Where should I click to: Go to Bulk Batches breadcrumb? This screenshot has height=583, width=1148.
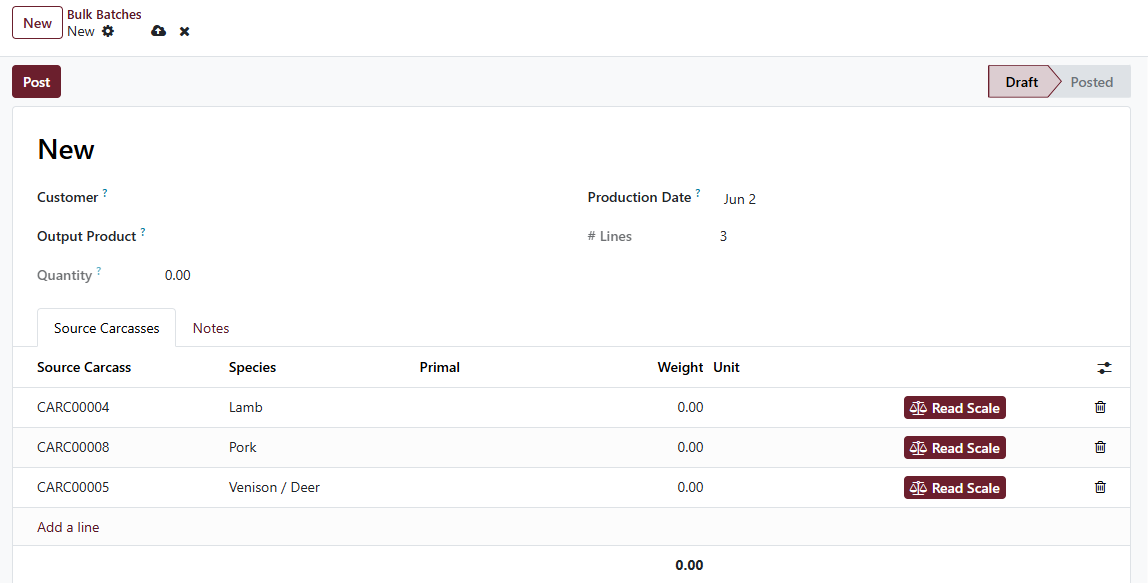point(104,14)
